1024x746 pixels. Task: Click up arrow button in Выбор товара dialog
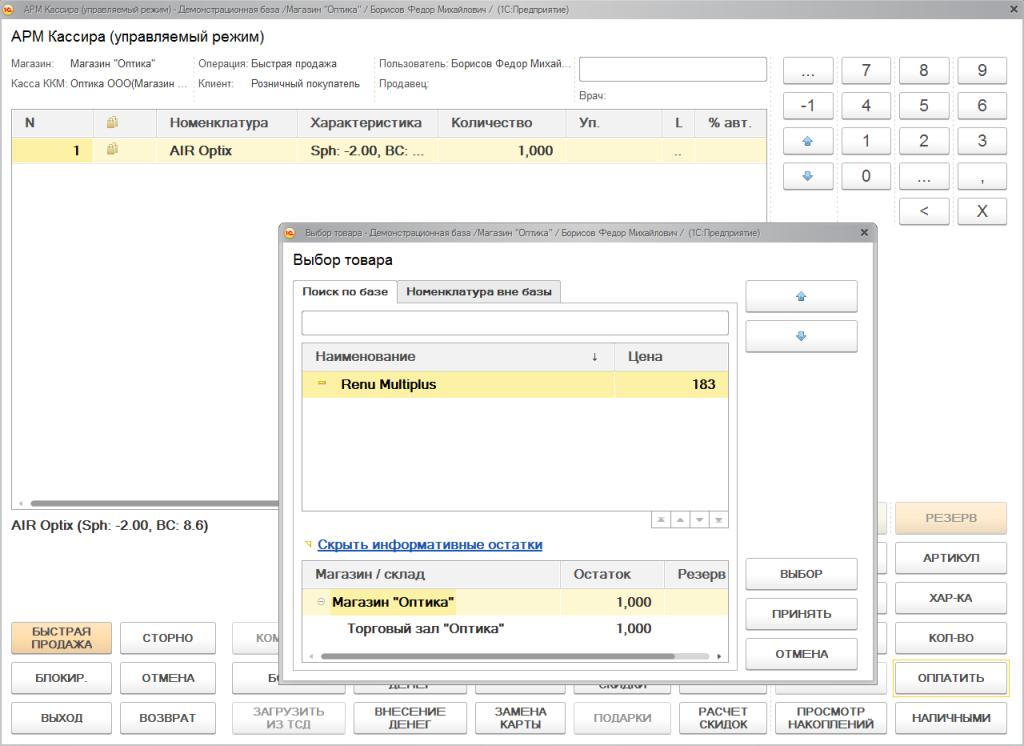(x=801, y=297)
